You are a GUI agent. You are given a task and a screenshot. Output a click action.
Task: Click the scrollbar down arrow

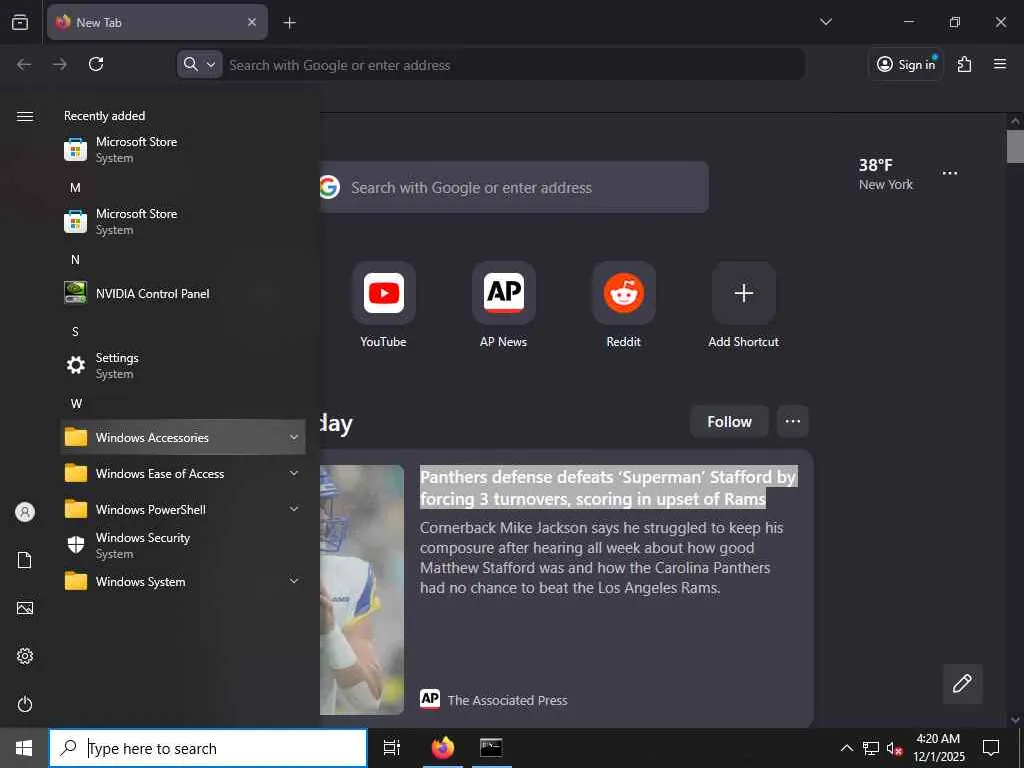click(1015, 720)
